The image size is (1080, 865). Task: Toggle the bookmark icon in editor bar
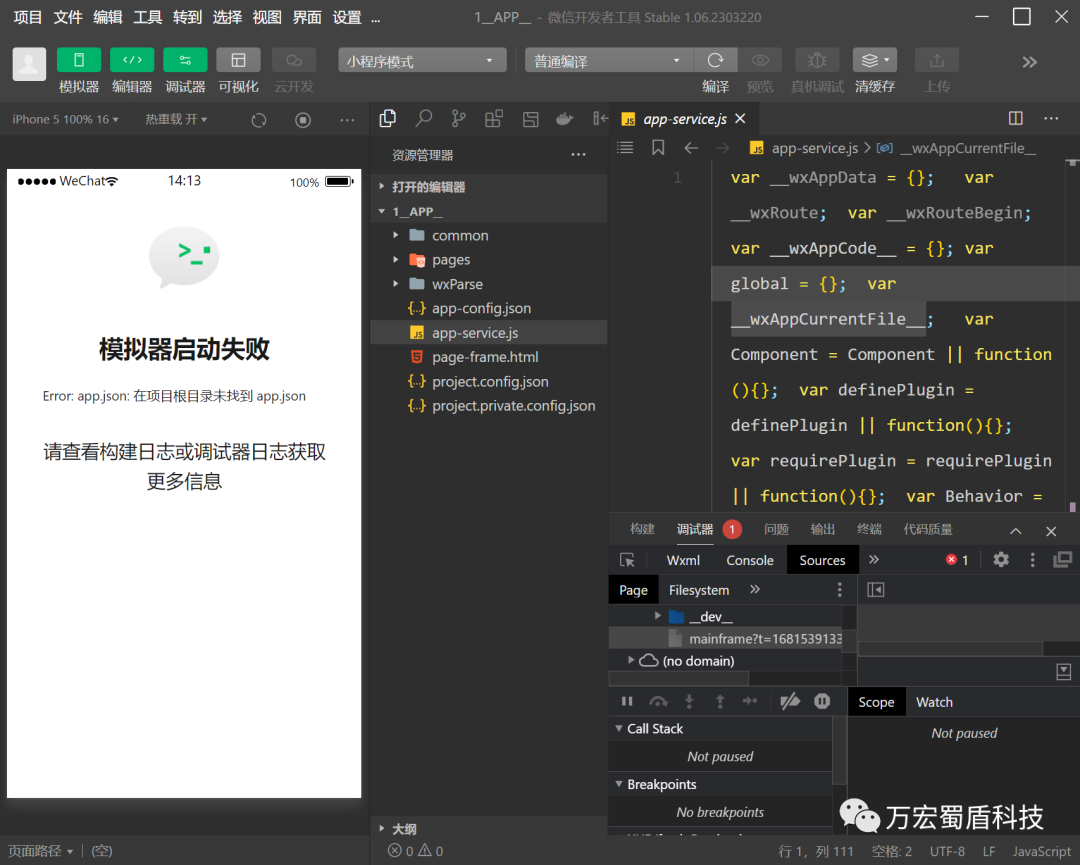click(658, 147)
